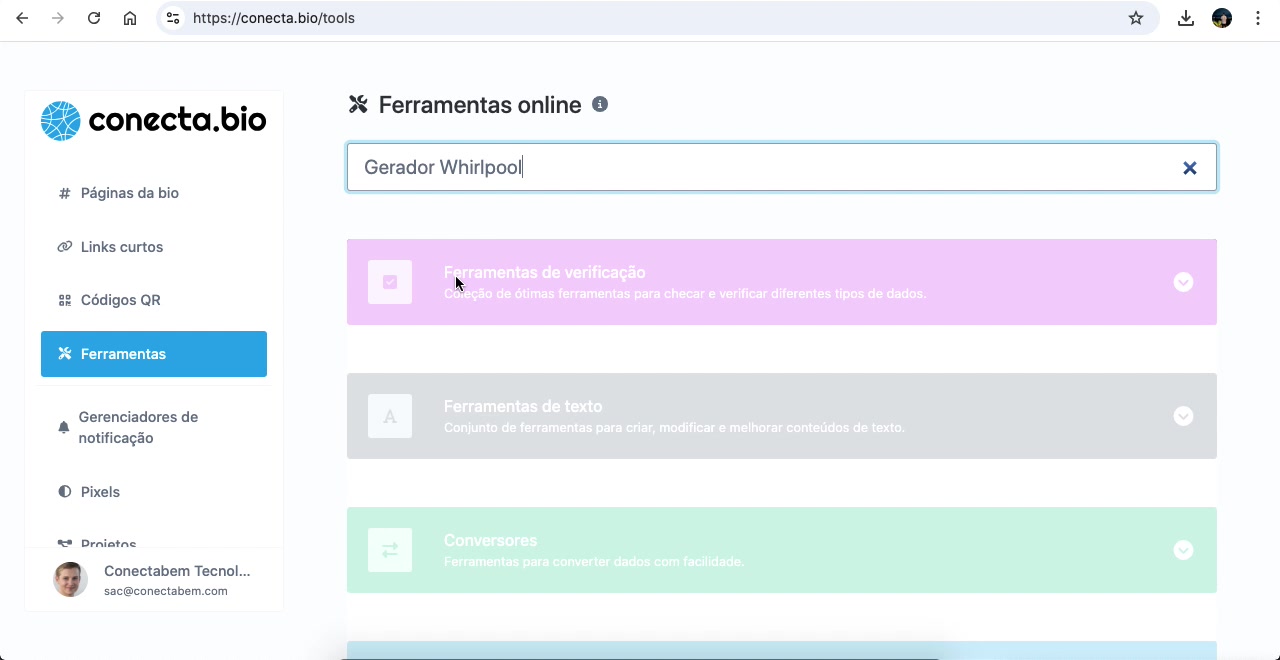1280x660 pixels.
Task: Clear the search field with X icon
Action: click(x=1189, y=168)
